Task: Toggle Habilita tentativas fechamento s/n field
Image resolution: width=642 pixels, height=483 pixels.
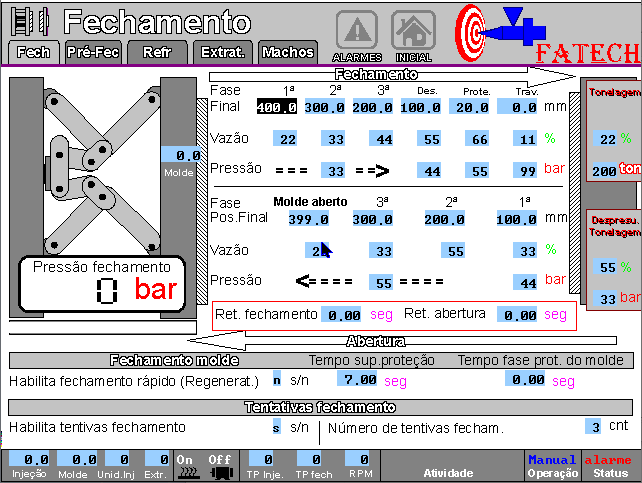Action: click(x=277, y=427)
